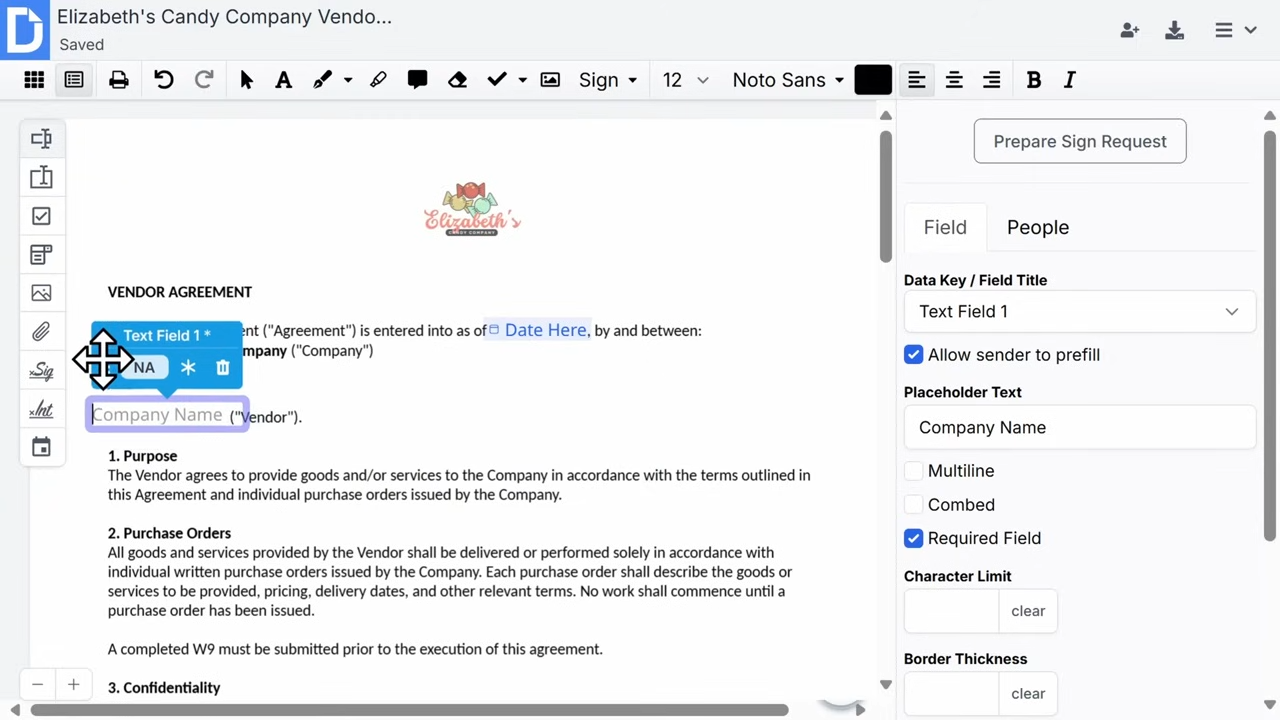Click the NA button on Text Field 1

pos(144,368)
